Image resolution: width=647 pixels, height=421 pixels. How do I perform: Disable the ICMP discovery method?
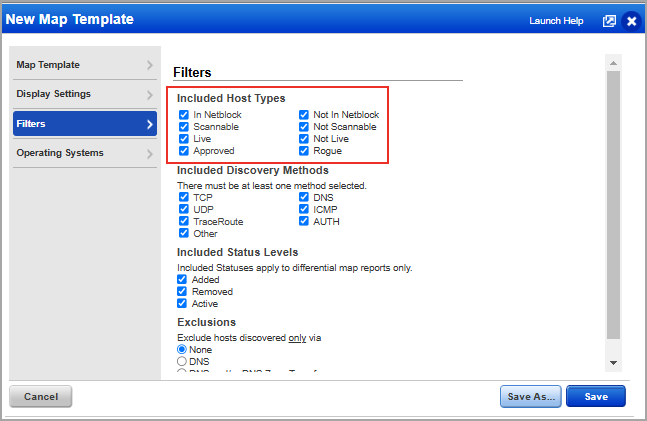(x=304, y=209)
